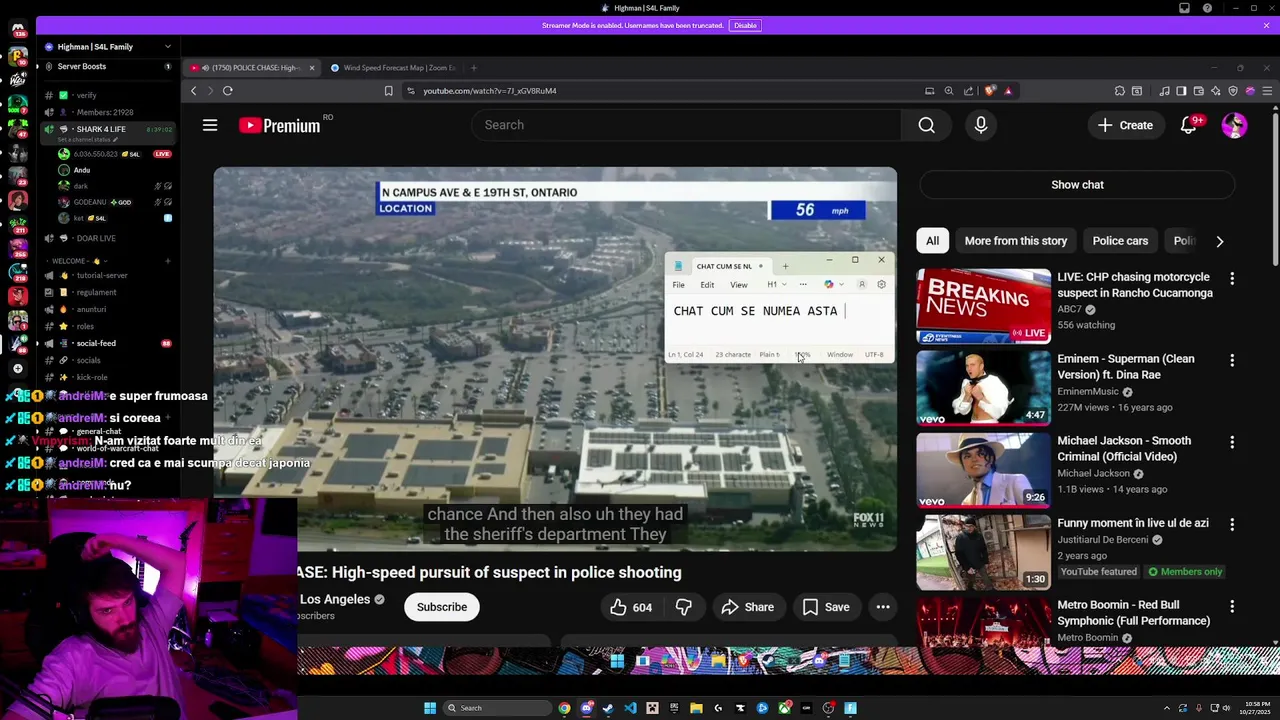Like the video with thumbs up
1280x720 pixels.
(x=630, y=607)
